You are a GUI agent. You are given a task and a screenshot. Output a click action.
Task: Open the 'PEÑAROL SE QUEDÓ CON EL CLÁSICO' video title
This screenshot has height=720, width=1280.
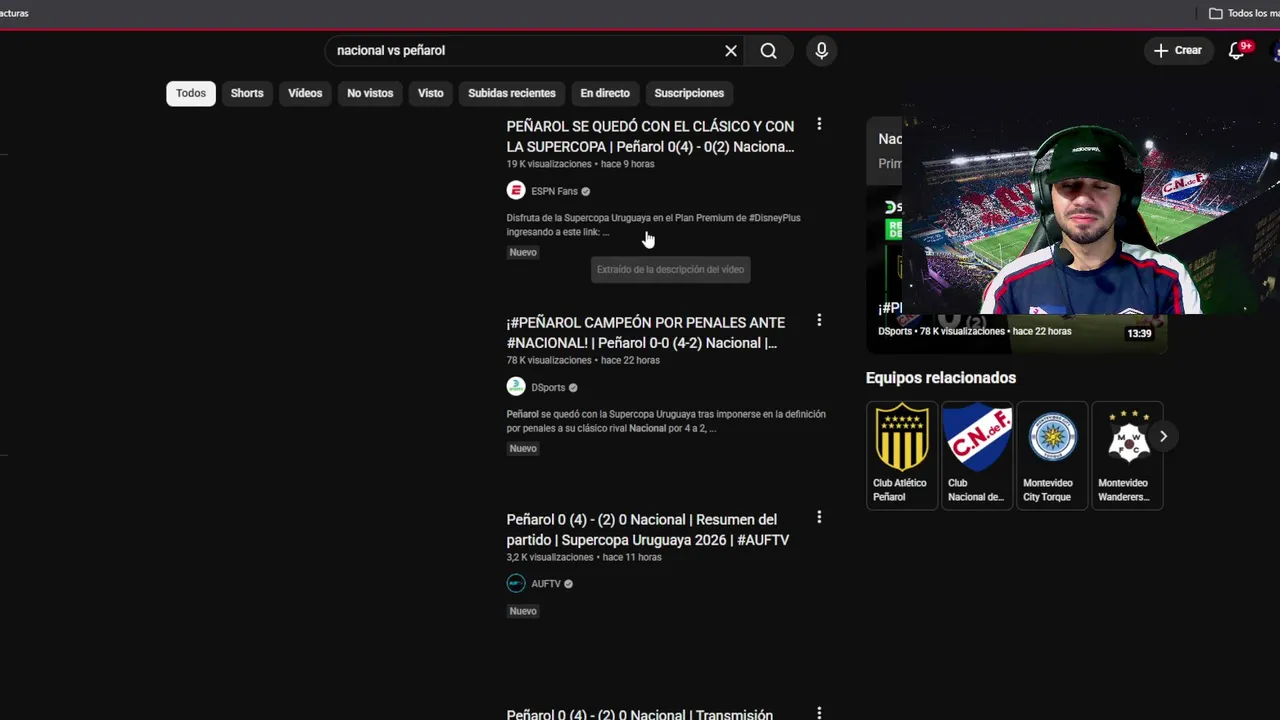click(x=650, y=136)
